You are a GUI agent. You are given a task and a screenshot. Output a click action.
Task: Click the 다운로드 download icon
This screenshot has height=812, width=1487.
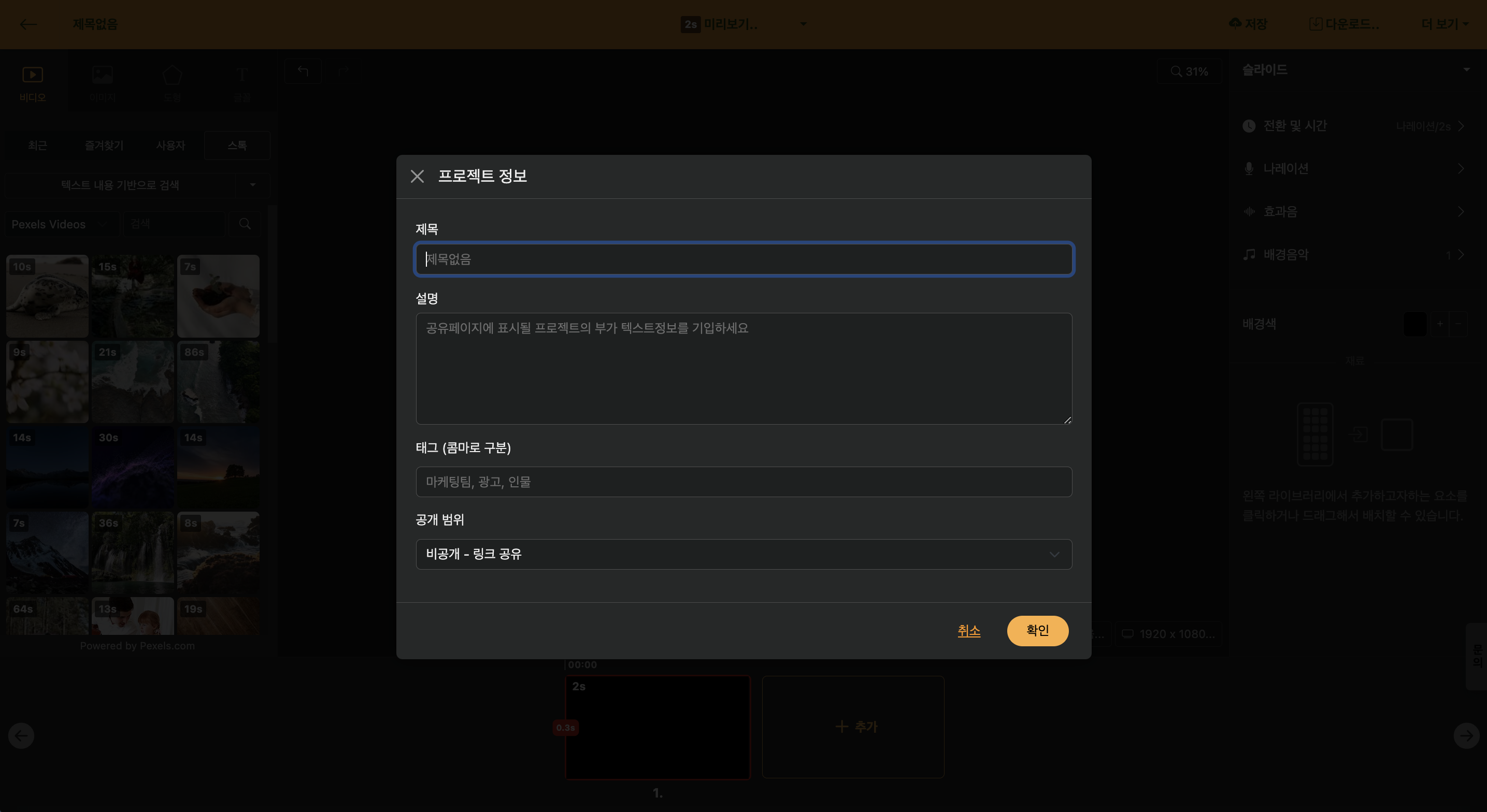pos(1316,24)
